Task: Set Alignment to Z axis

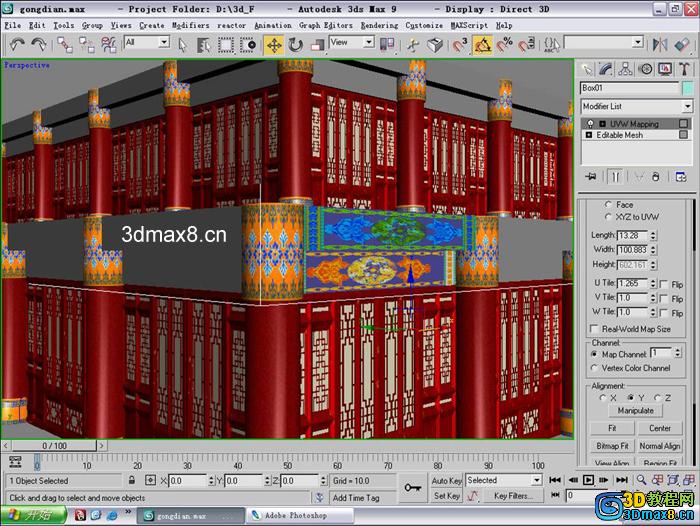Action: click(x=658, y=397)
